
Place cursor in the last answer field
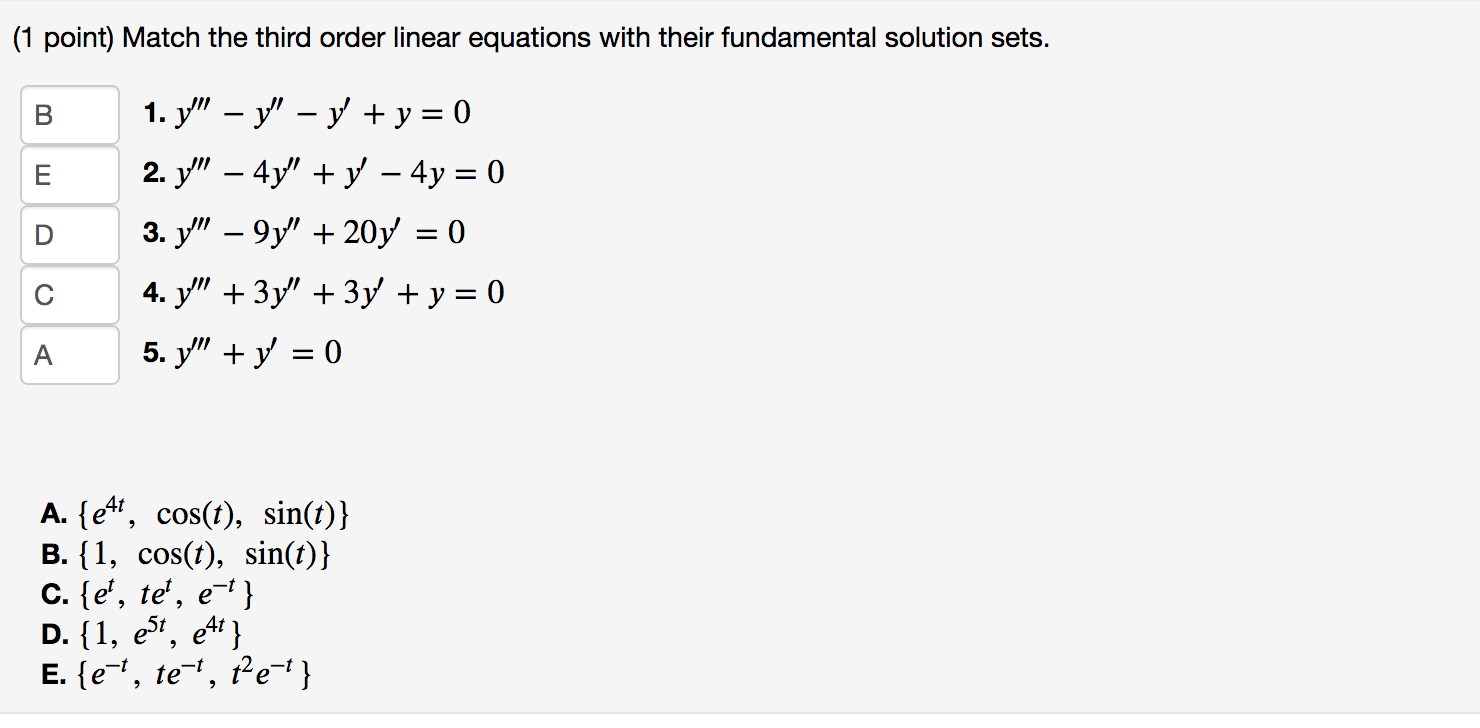click(x=68, y=355)
